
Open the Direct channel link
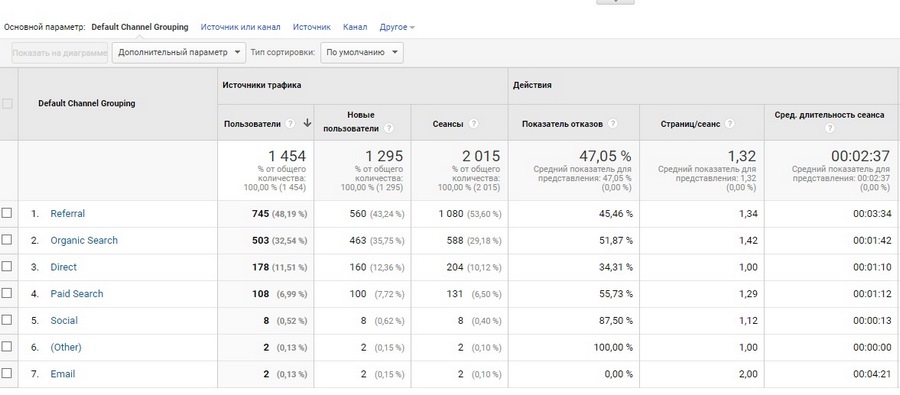pyautogui.click(x=63, y=267)
